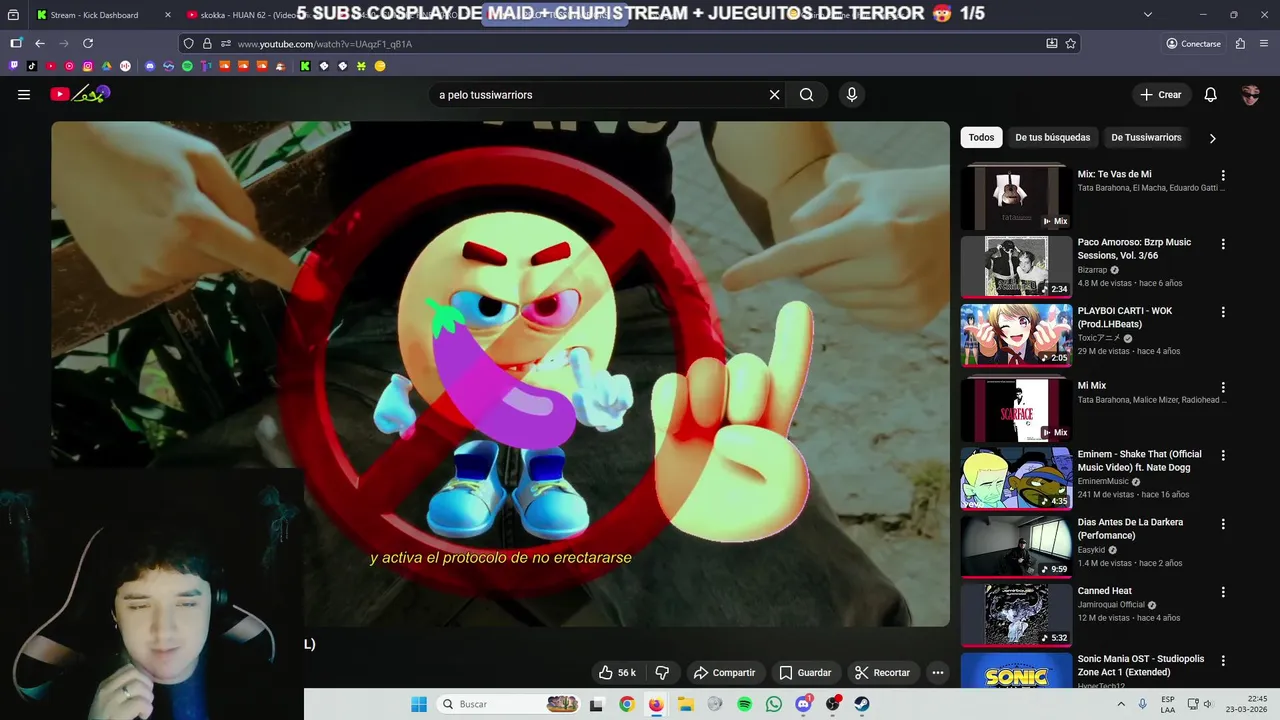Open the Crear upload menu
1280x720 pixels.
tap(1160, 95)
